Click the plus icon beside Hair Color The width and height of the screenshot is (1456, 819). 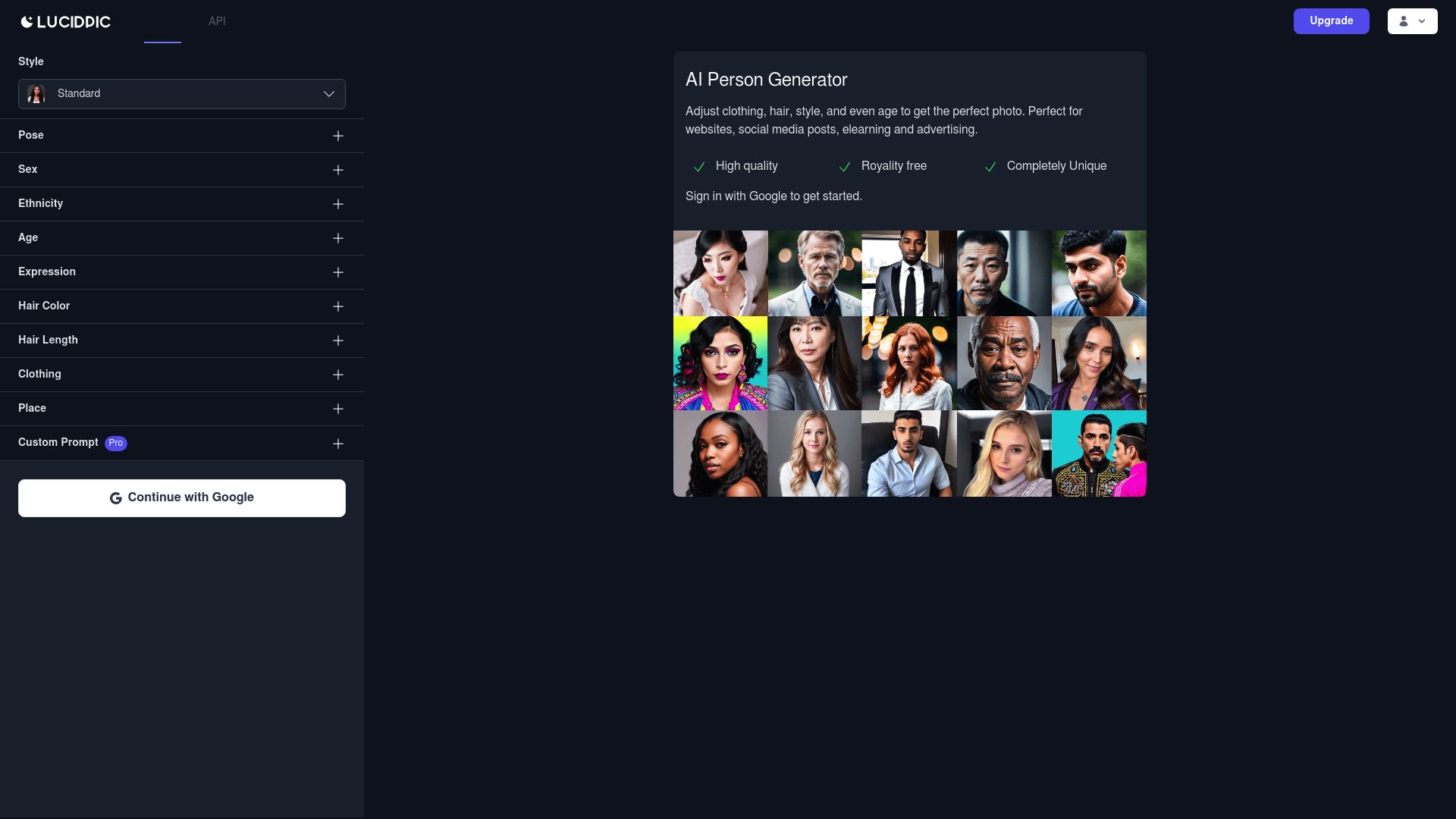tap(338, 306)
